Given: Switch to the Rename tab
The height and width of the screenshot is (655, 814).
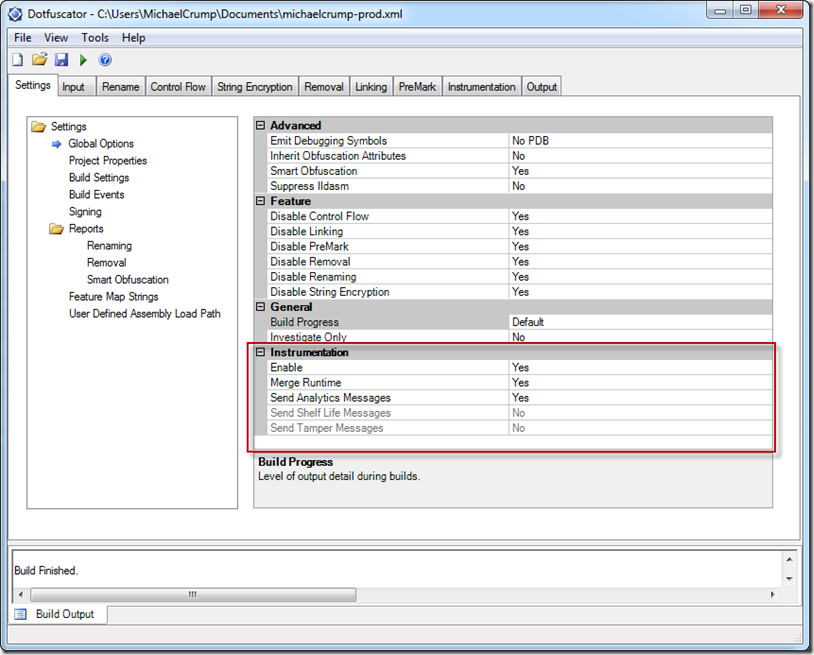Looking at the screenshot, I should (120, 87).
